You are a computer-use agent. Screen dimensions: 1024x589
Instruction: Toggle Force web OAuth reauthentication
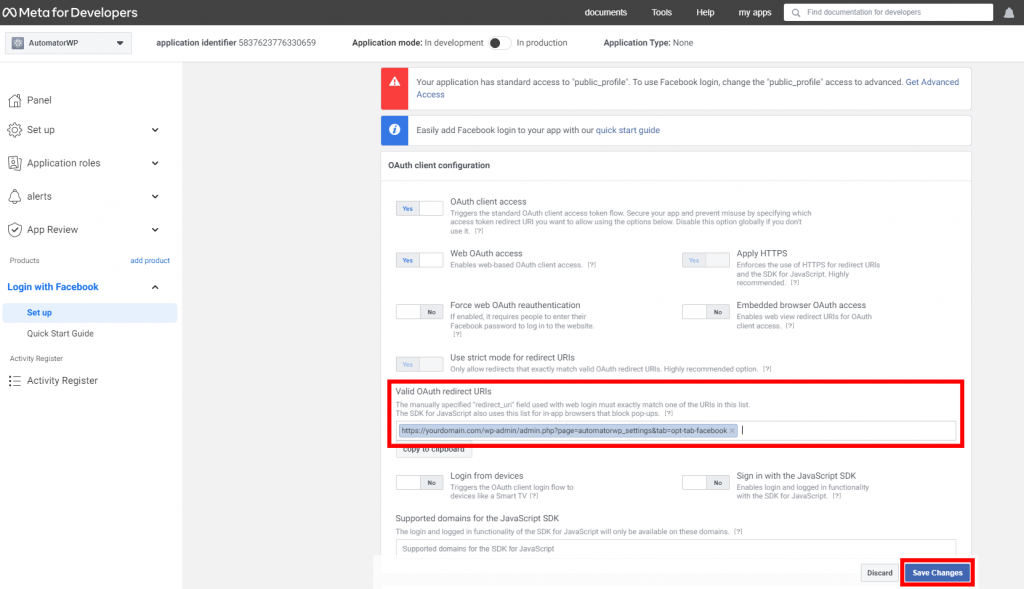419,312
